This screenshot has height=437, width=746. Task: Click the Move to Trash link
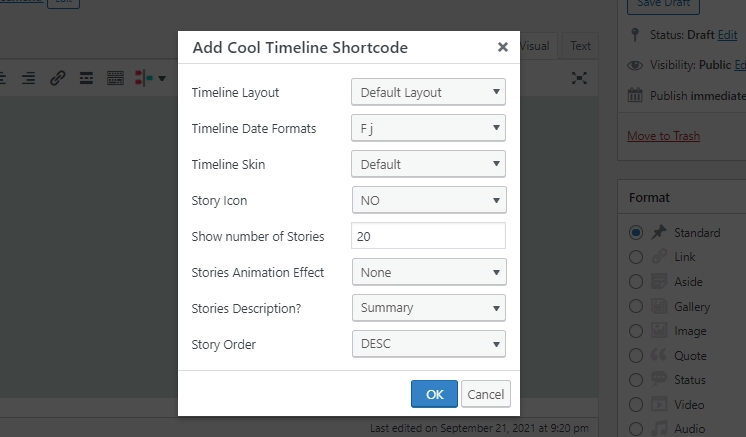[x=663, y=136]
